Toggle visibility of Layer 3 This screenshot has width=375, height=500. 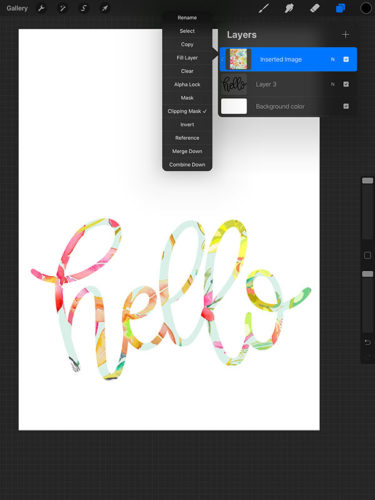[346, 84]
